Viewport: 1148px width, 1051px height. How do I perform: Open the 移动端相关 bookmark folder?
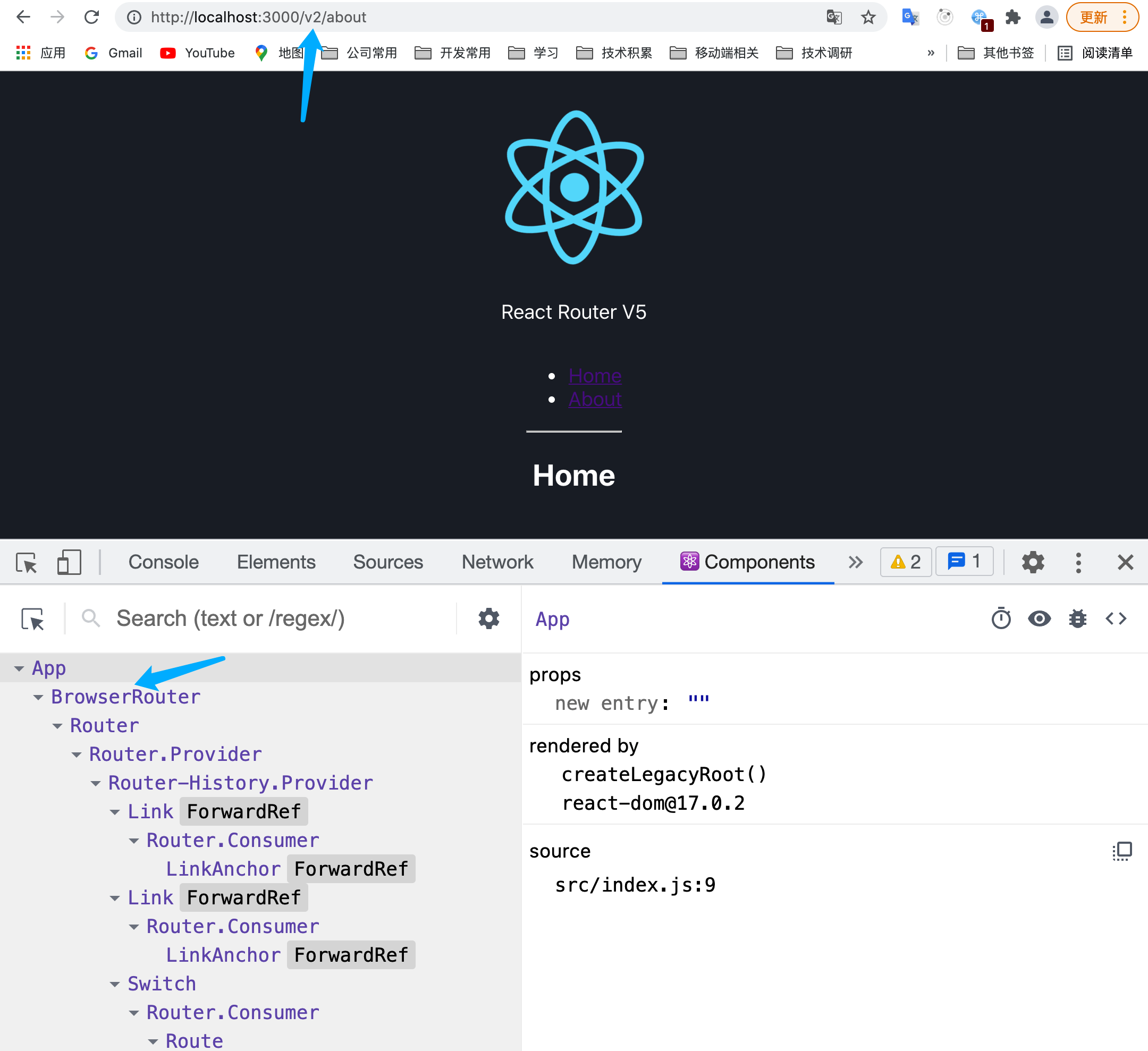714,53
